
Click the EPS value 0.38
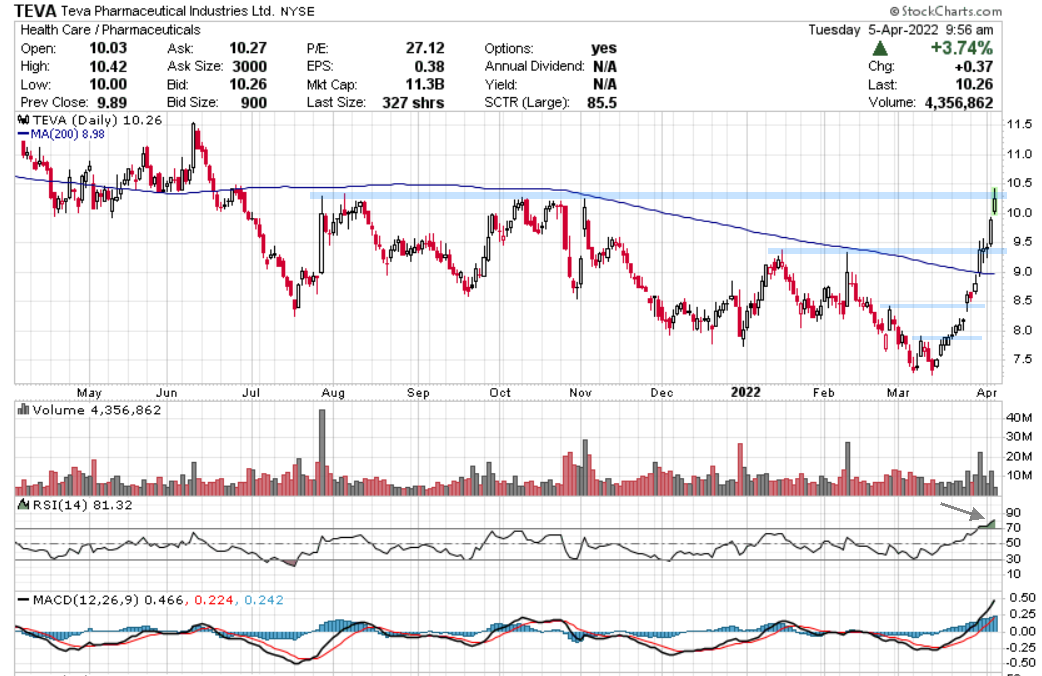tap(429, 66)
